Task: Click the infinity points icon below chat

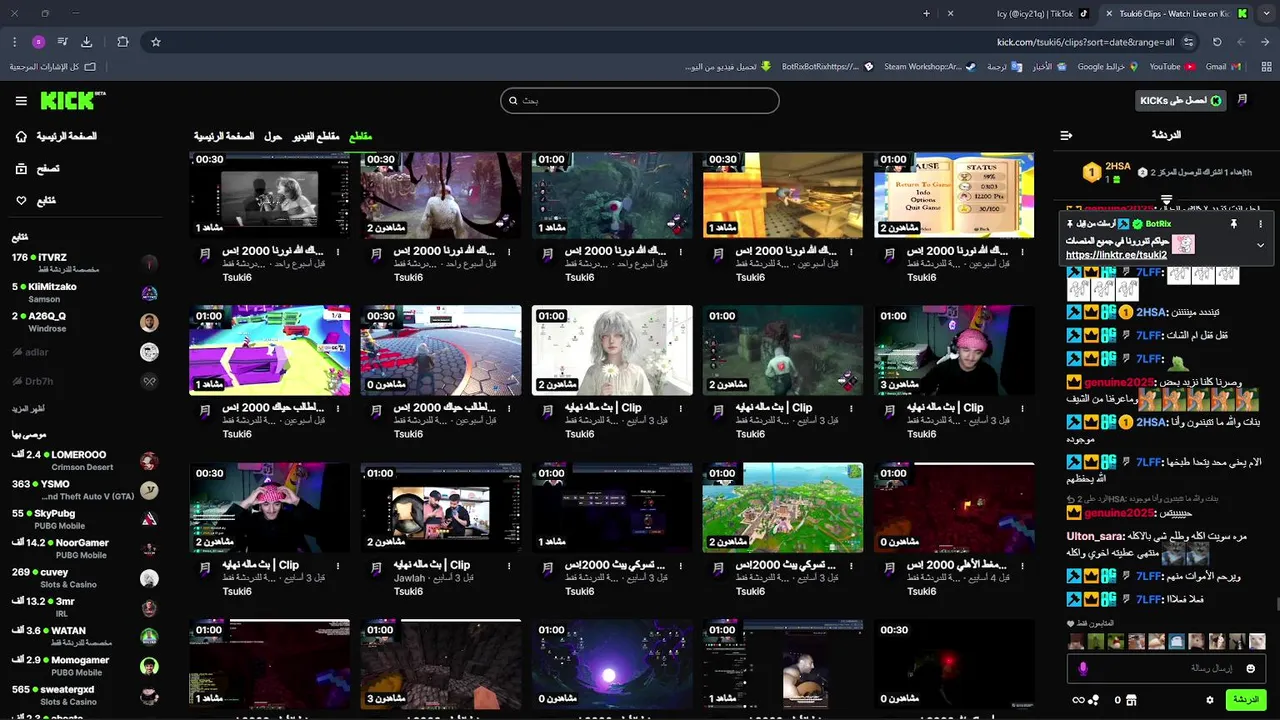Action: pos(1078,700)
